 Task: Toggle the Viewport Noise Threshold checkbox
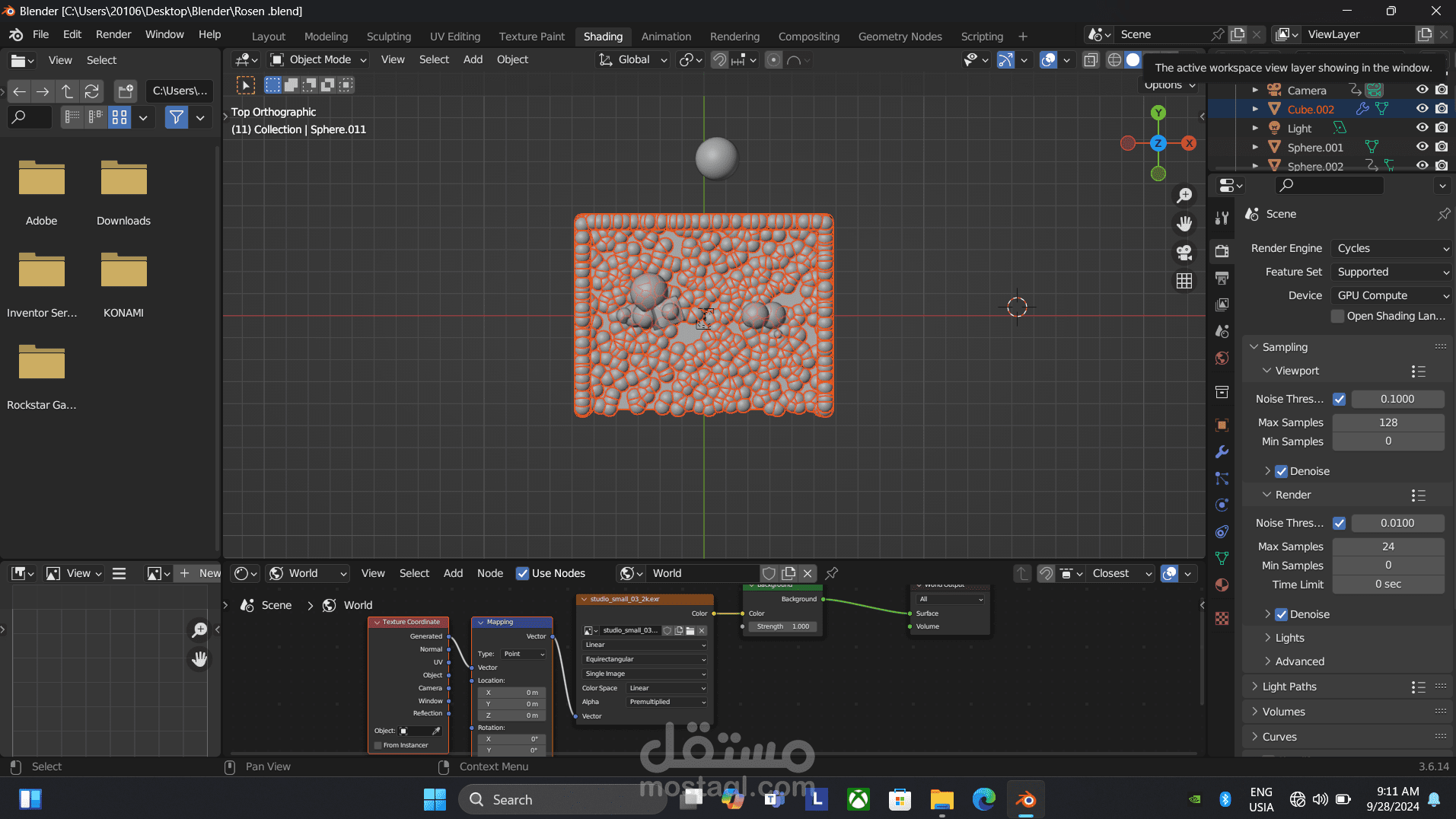pyautogui.click(x=1339, y=399)
